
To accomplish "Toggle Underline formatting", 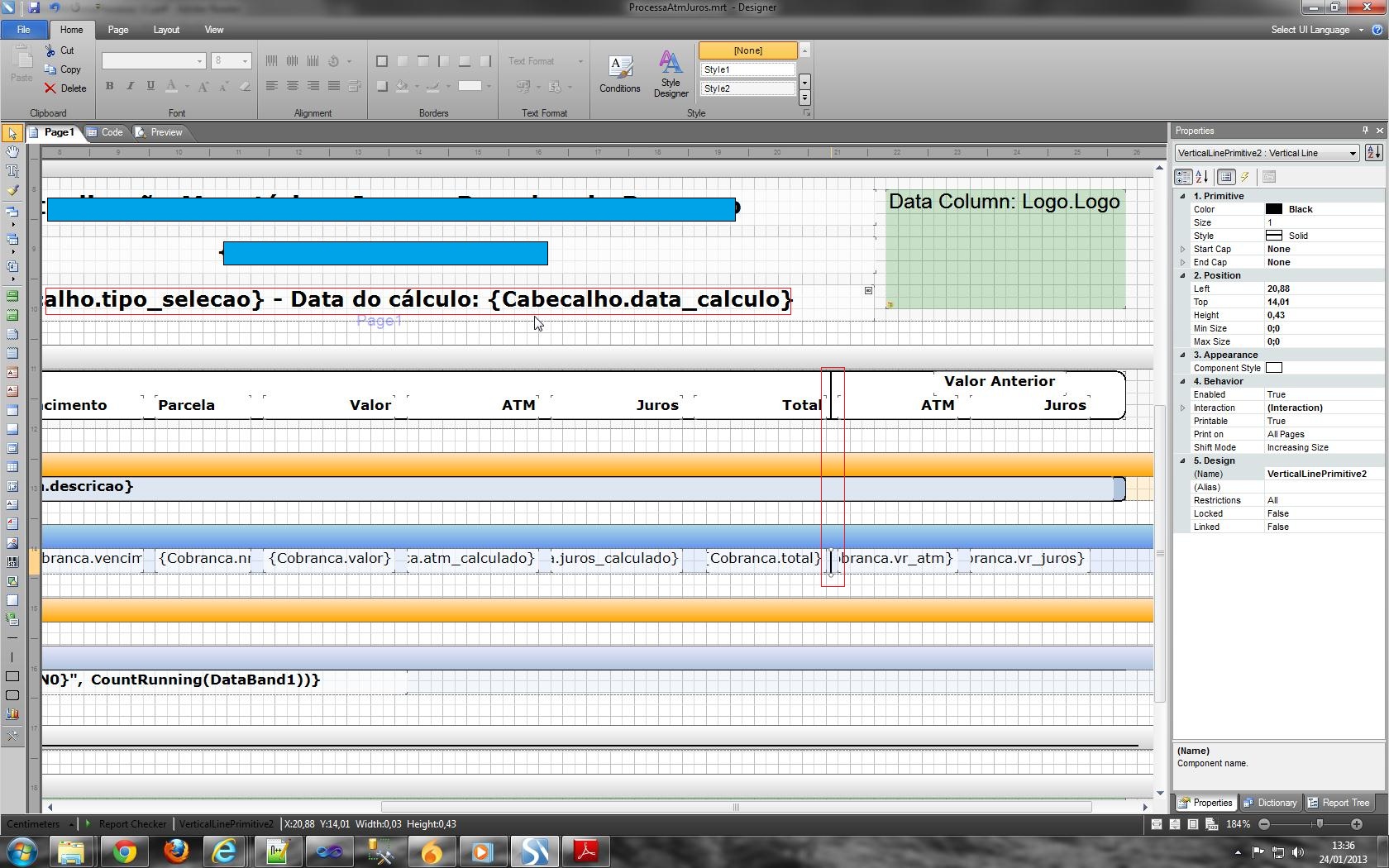I will pos(150,86).
